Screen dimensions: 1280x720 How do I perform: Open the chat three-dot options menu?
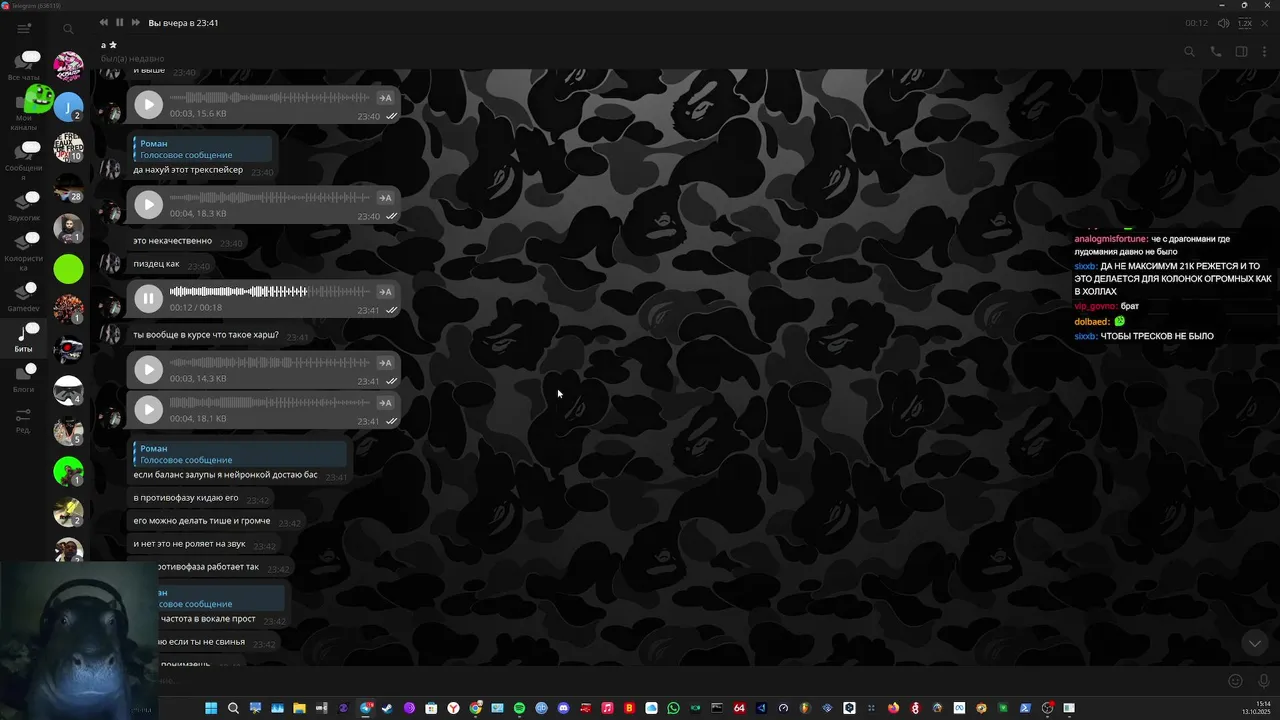(x=1265, y=52)
